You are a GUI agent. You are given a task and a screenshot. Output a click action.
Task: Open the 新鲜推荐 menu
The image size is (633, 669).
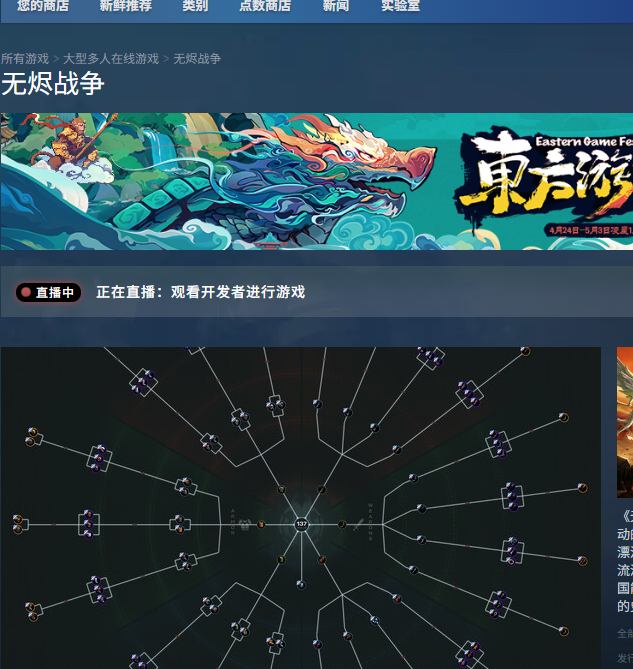pyautogui.click(x=125, y=6)
